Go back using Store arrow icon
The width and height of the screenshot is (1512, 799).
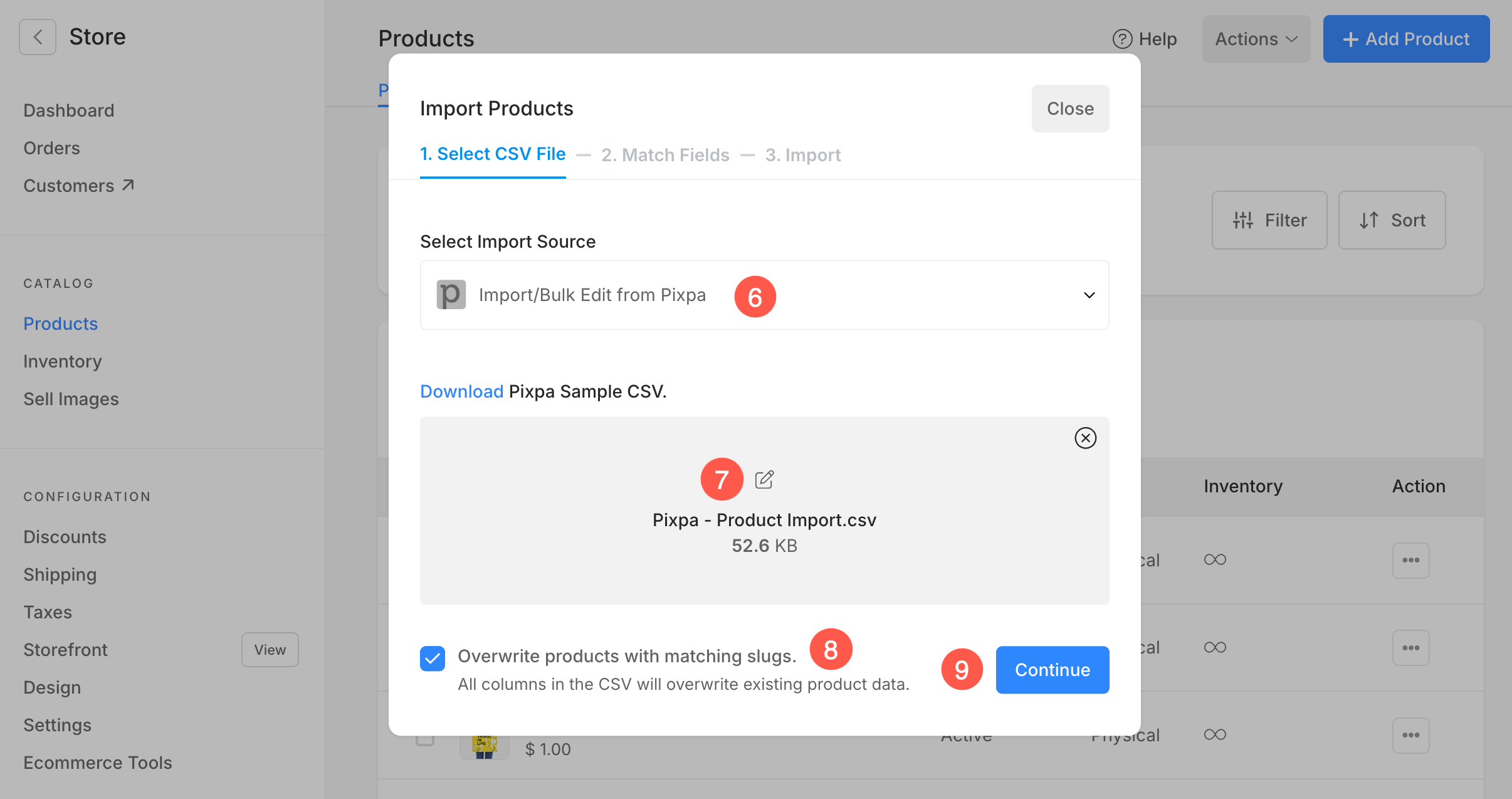pyautogui.click(x=38, y=37)
